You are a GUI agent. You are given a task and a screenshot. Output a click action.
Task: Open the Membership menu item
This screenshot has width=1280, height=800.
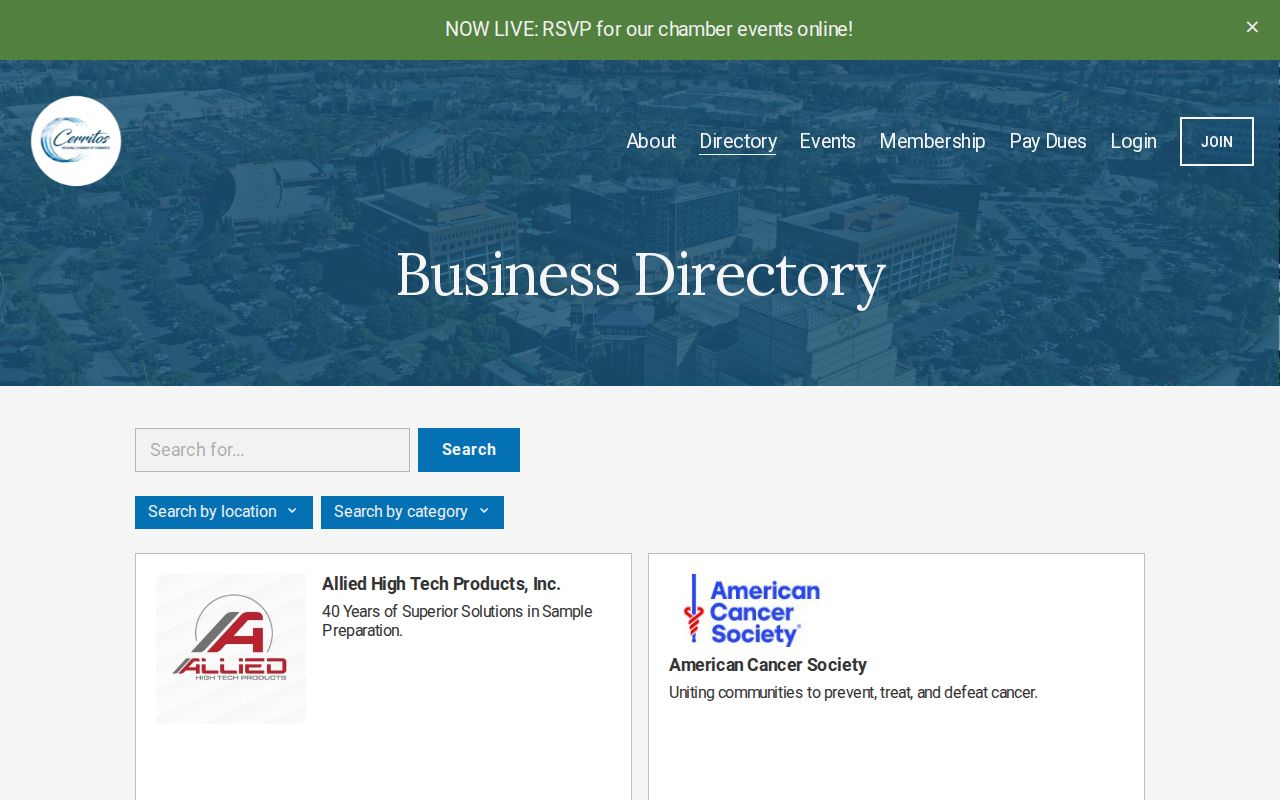[x=933, y=141]
